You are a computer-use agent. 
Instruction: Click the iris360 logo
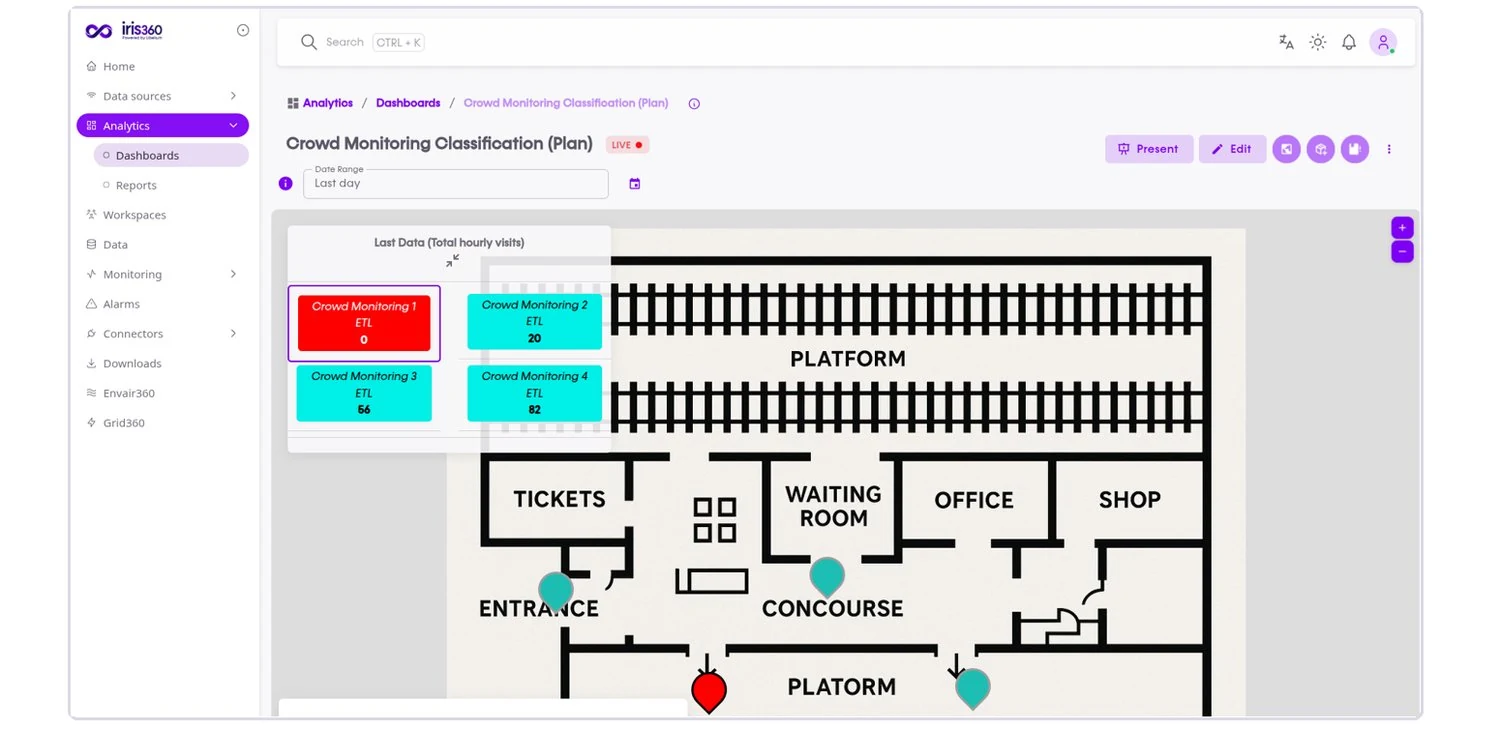pyautogui.click(x=124, y=31)
